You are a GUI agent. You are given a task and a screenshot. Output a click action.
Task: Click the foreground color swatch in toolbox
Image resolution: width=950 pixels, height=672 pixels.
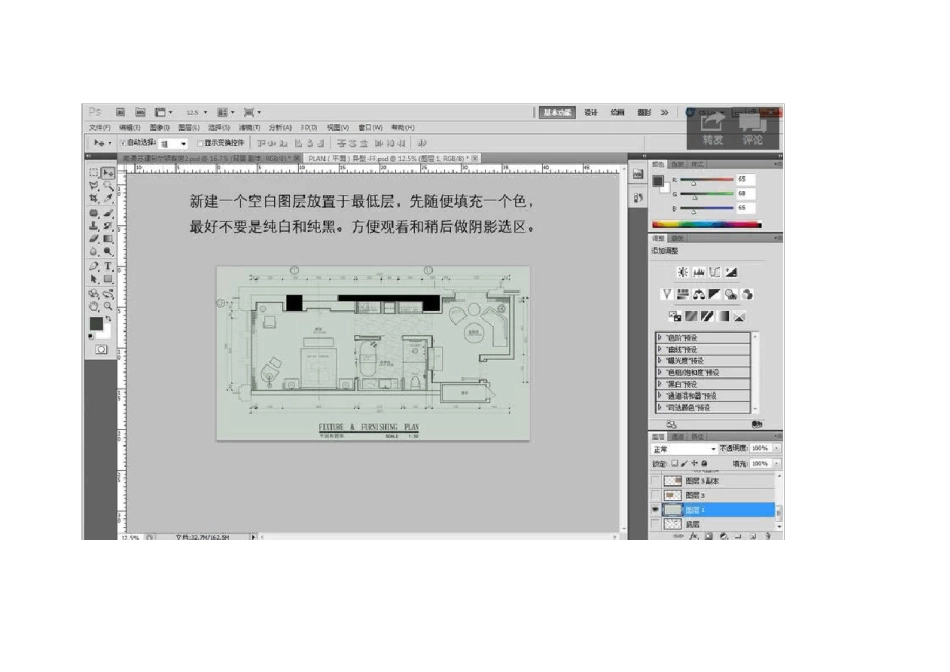(96, 324)
